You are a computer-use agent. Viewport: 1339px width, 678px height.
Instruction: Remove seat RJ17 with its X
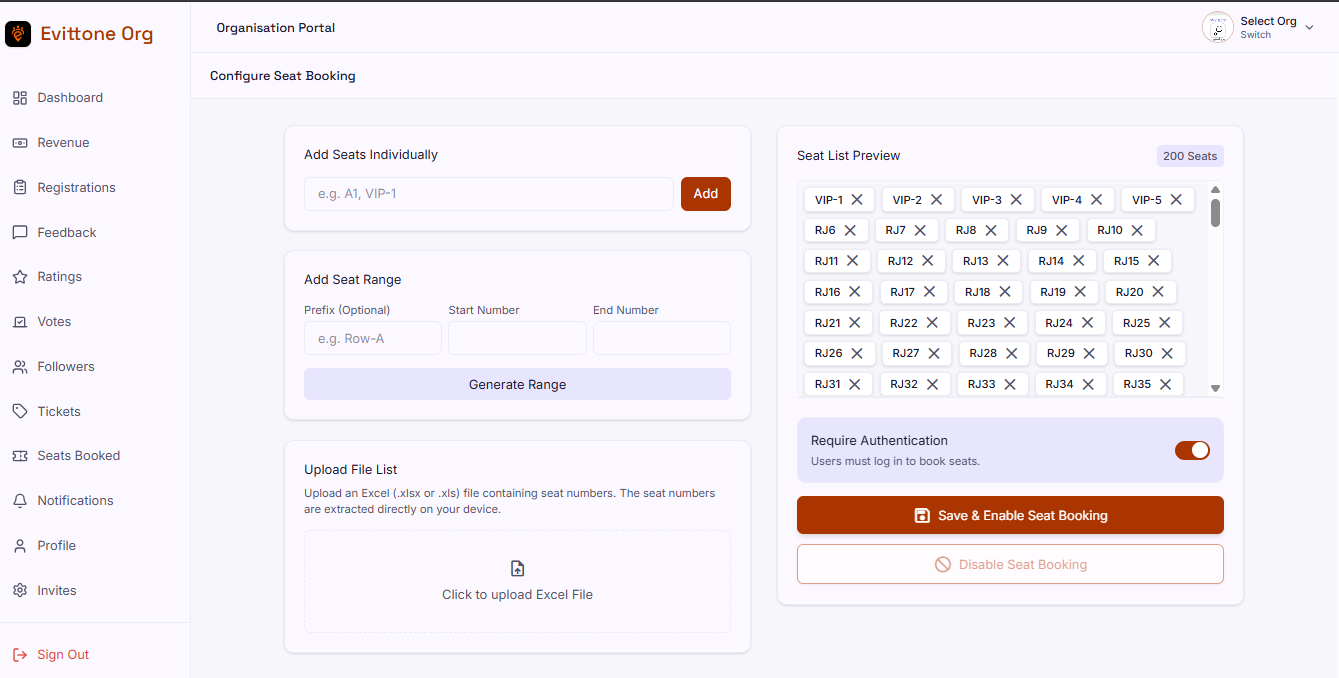[929, 292]
